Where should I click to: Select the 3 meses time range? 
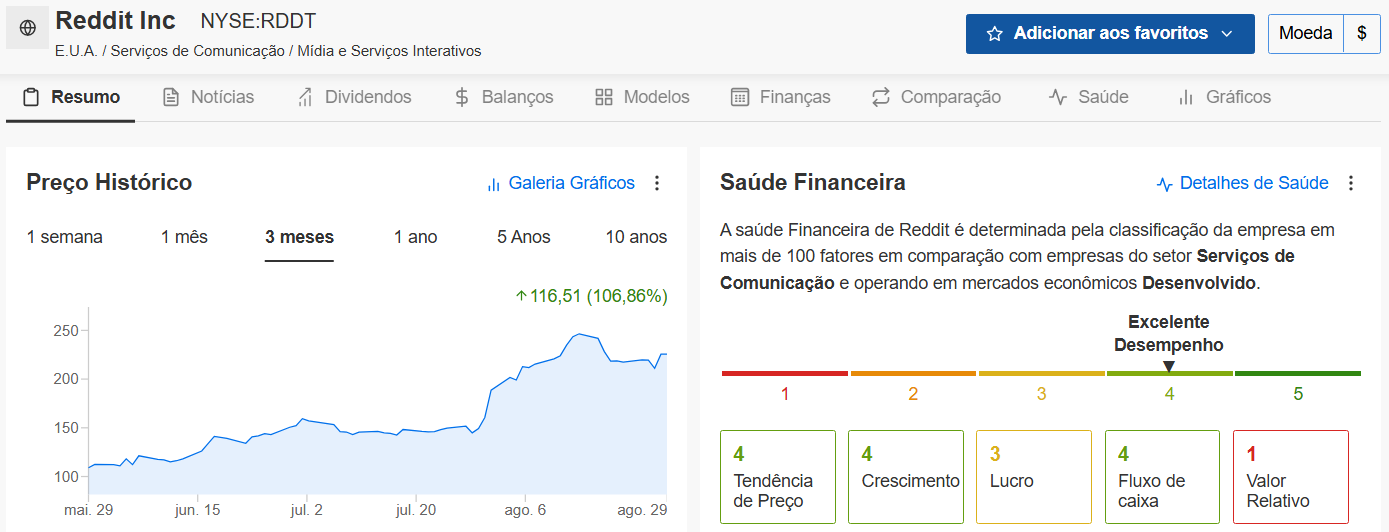pos(299,237)
